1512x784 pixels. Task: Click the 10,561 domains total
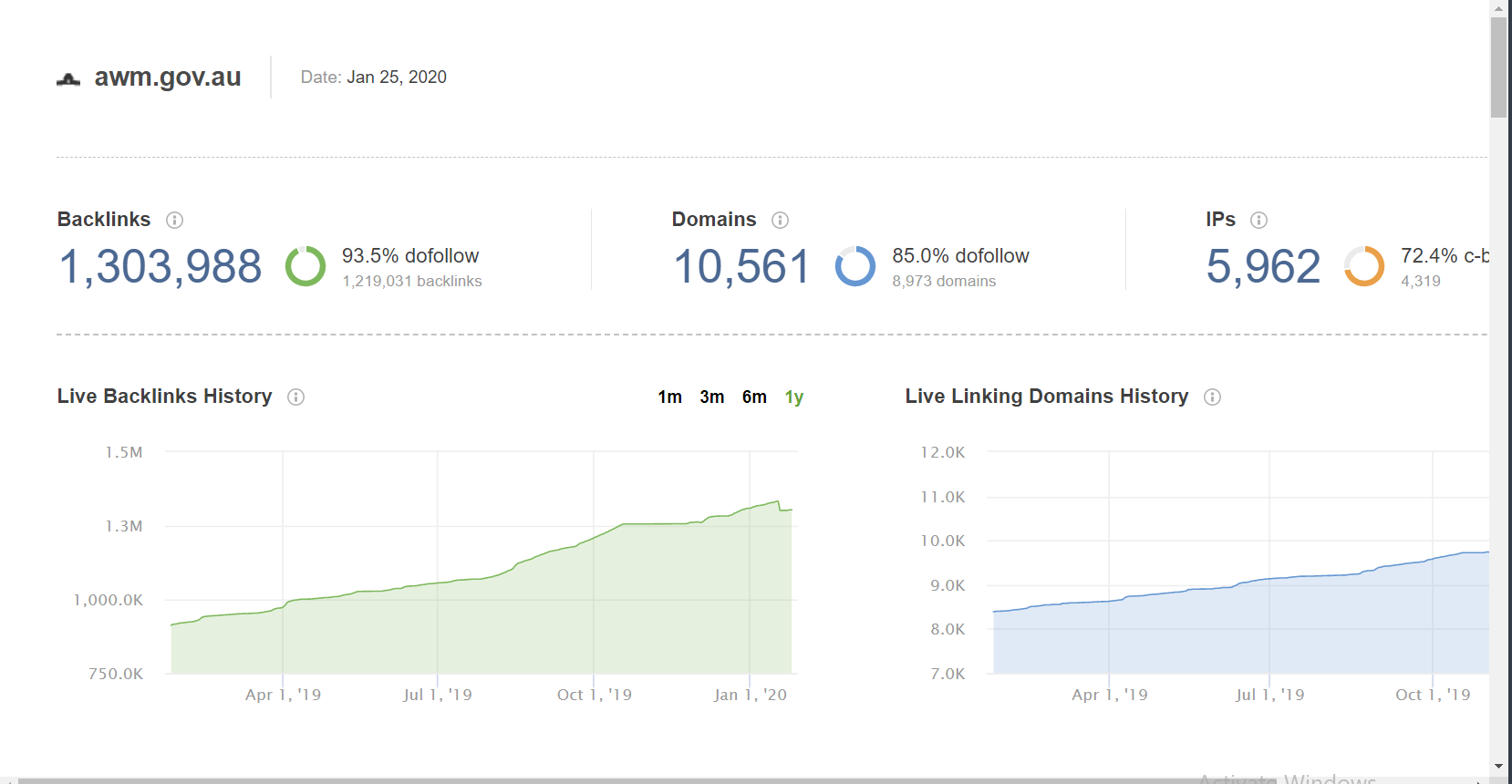(x=741, y=266)
